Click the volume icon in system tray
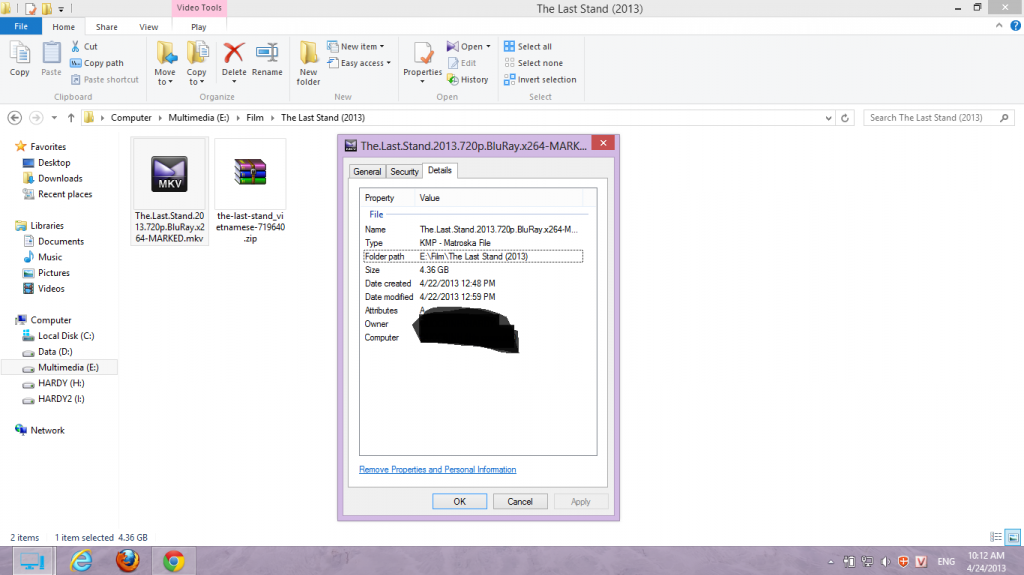This screenshot has width=1024, height=575. click(885, 561)
